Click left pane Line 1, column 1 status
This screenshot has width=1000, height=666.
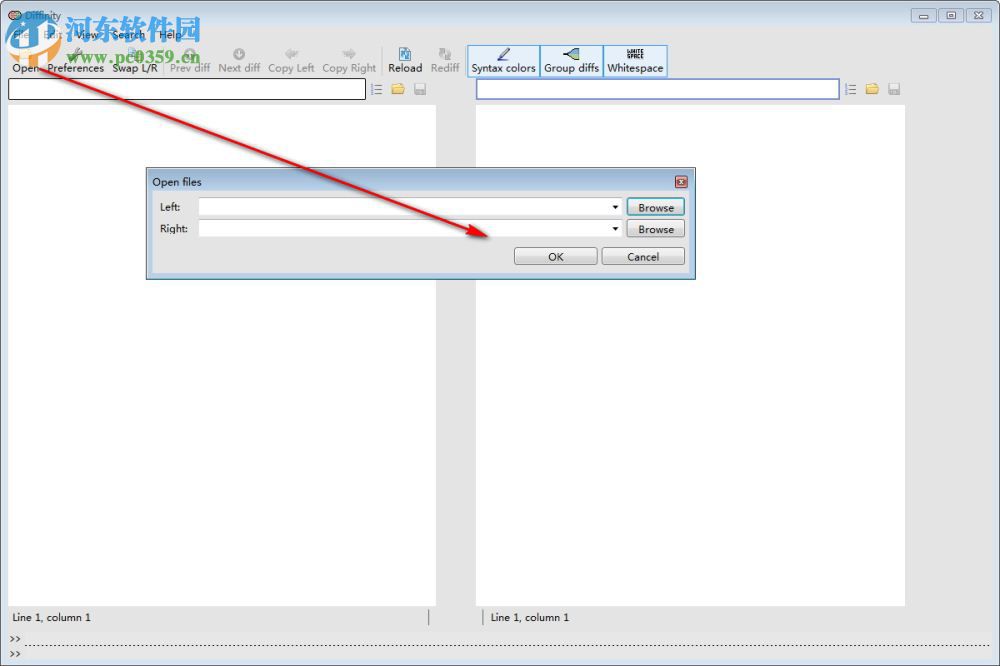pos(52,618)
